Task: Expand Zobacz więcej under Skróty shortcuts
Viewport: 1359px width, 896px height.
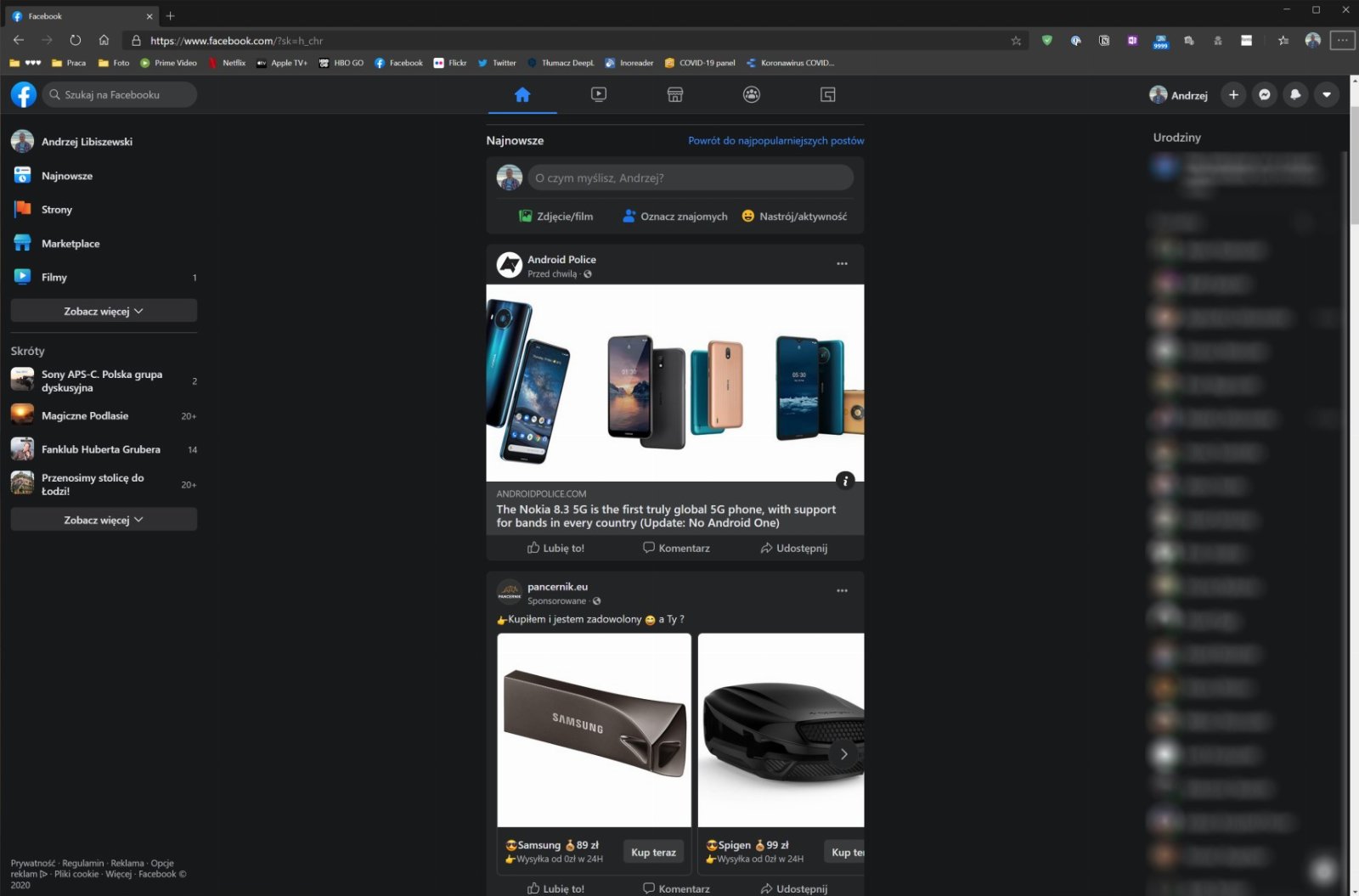Action: point(104,520)
